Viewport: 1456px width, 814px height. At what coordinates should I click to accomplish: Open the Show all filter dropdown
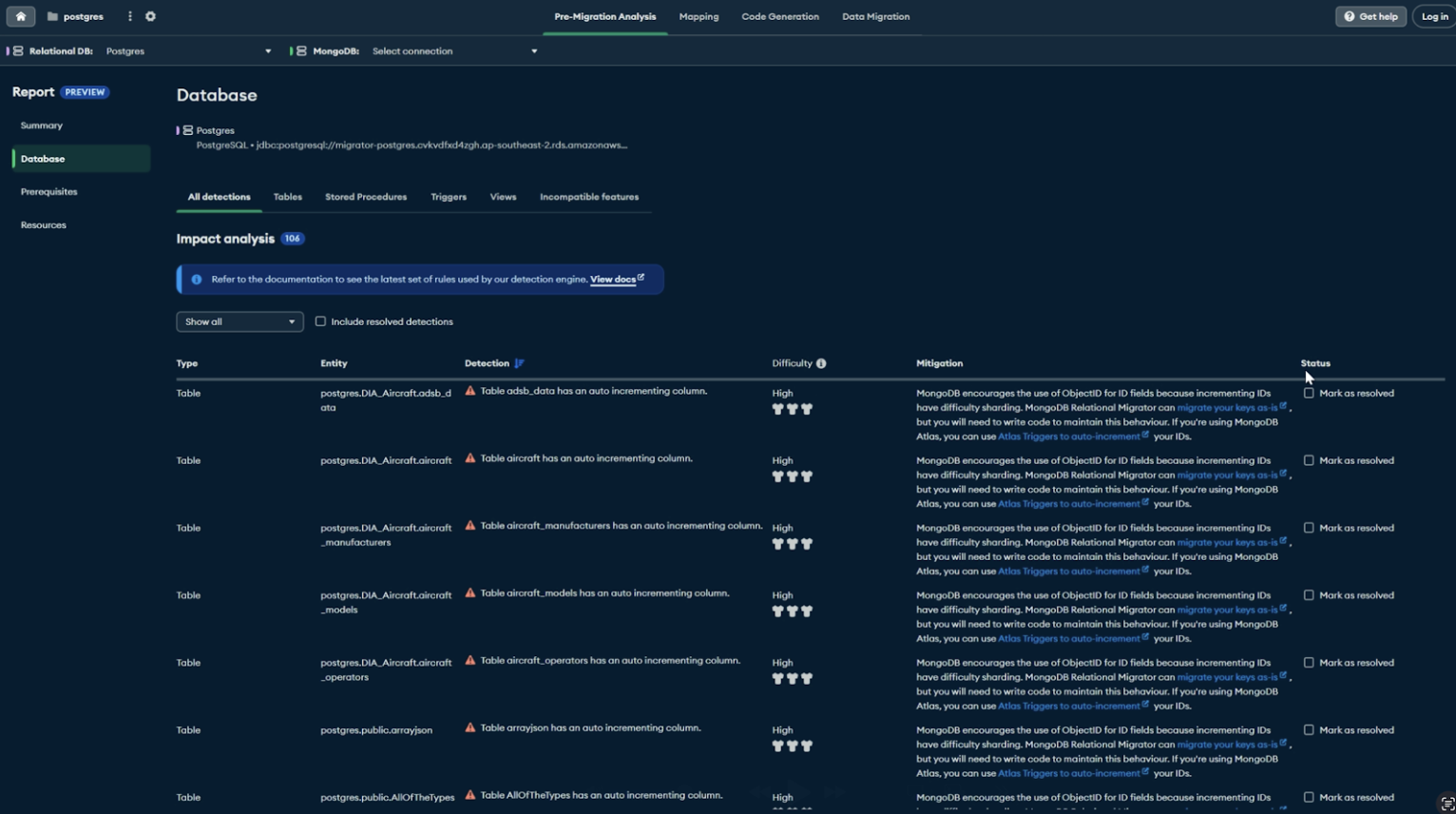coord(239,321)
